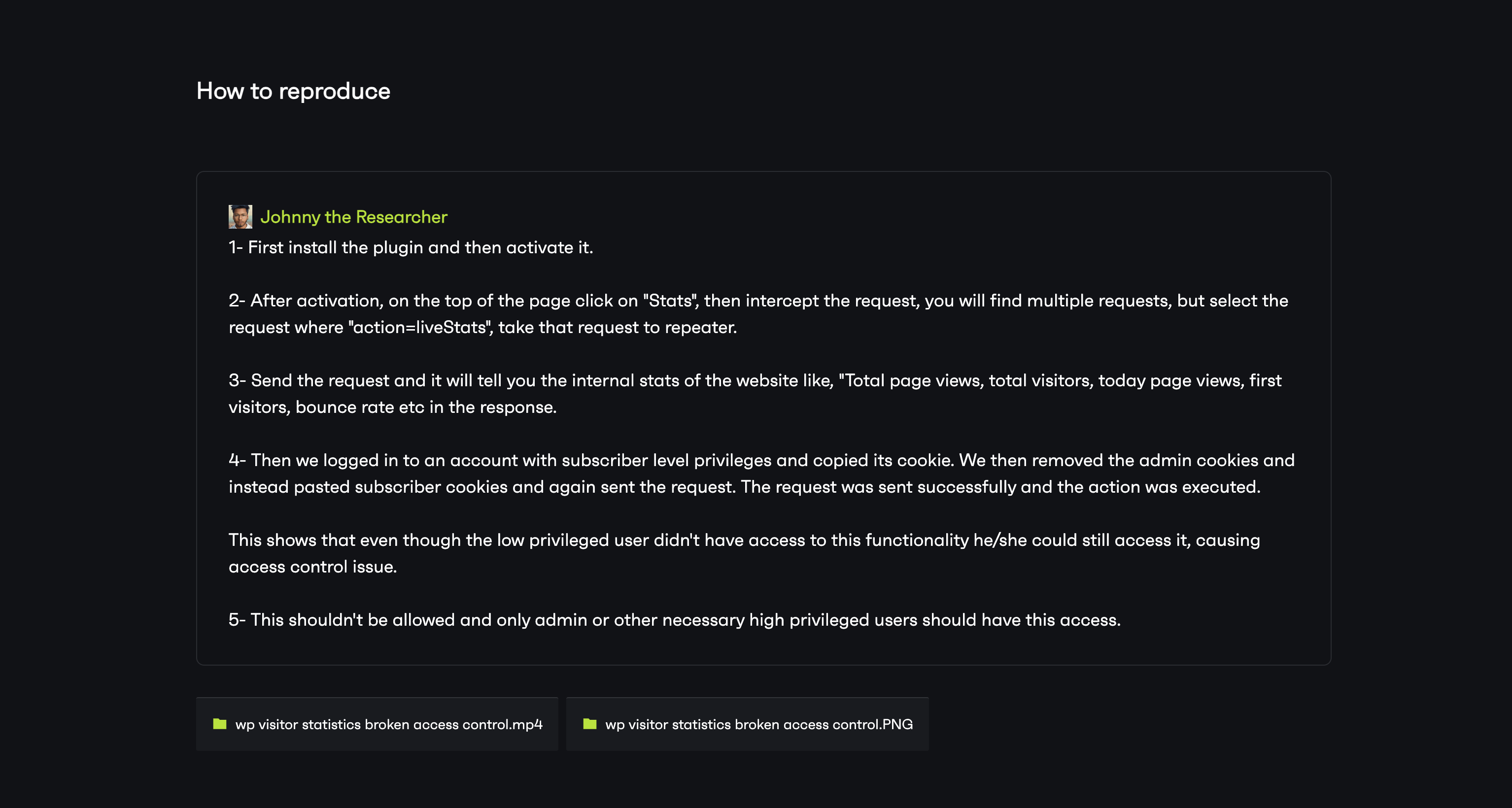Open wp visitor statistics broken access control.mp4
This screenshot has height=808, width=1512.
377,724
